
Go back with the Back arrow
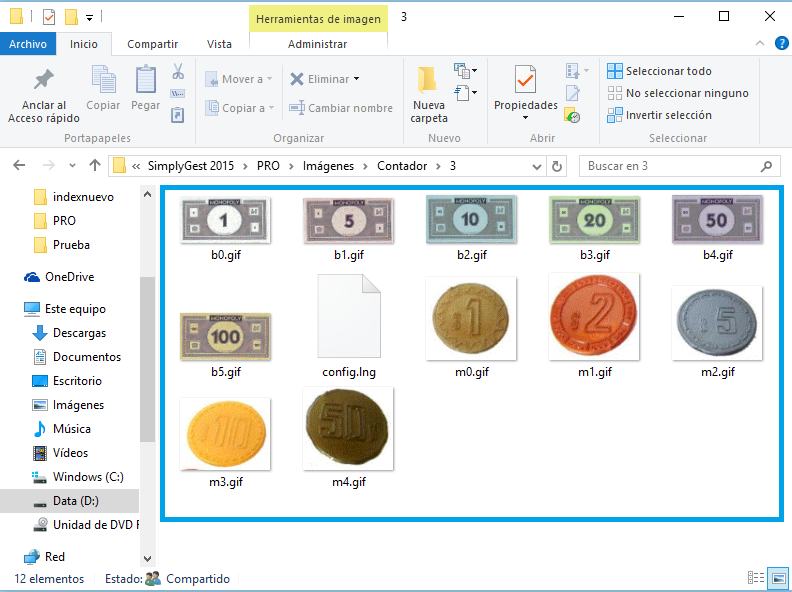tap(19, 165)
